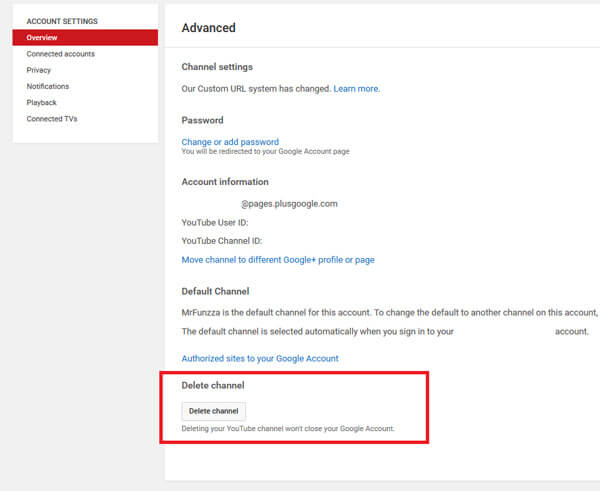This screenshot has width=600, height=491.
Task: Click 'default channel is selected automatically' sentence
Action: 318,331
